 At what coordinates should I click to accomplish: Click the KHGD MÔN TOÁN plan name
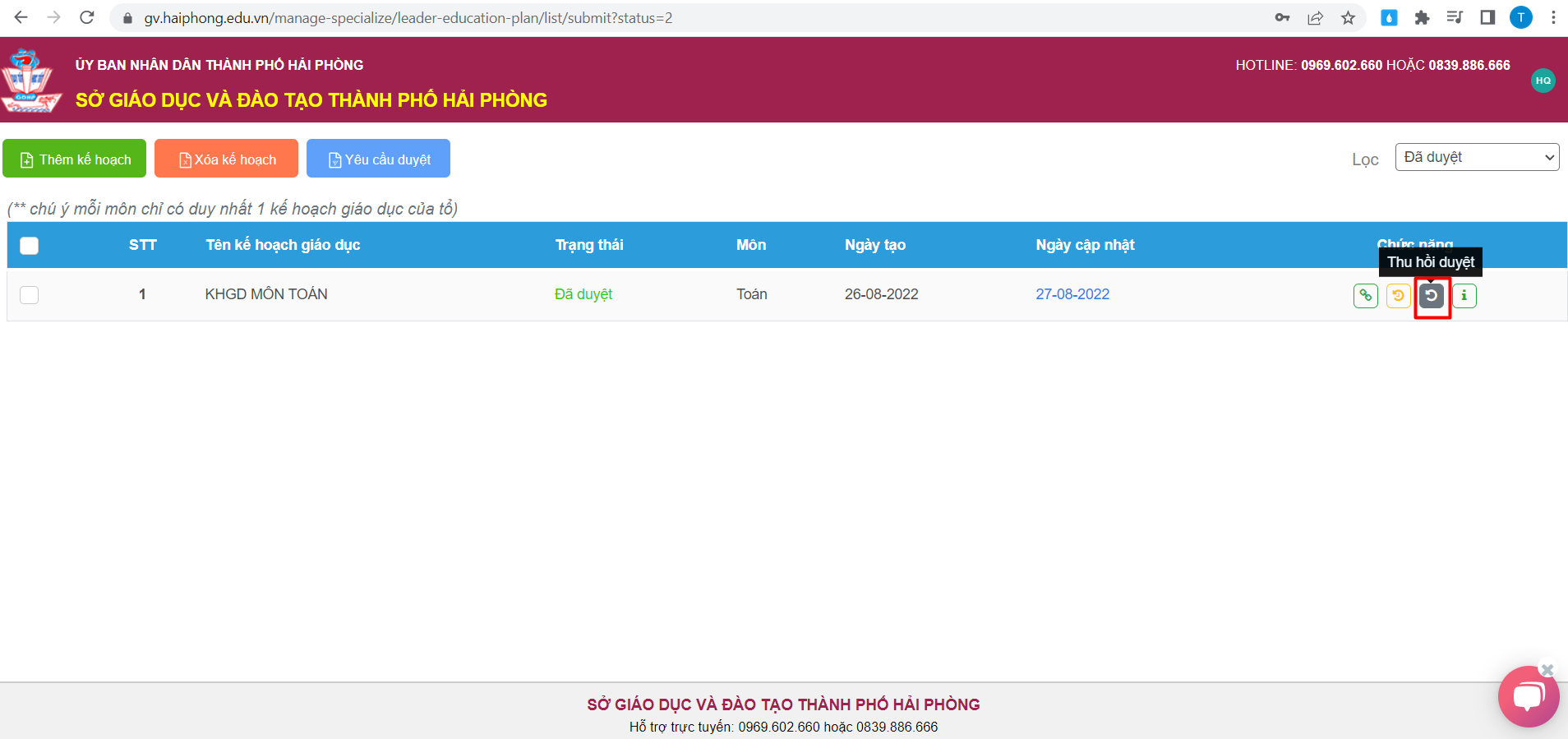[266, 294]
